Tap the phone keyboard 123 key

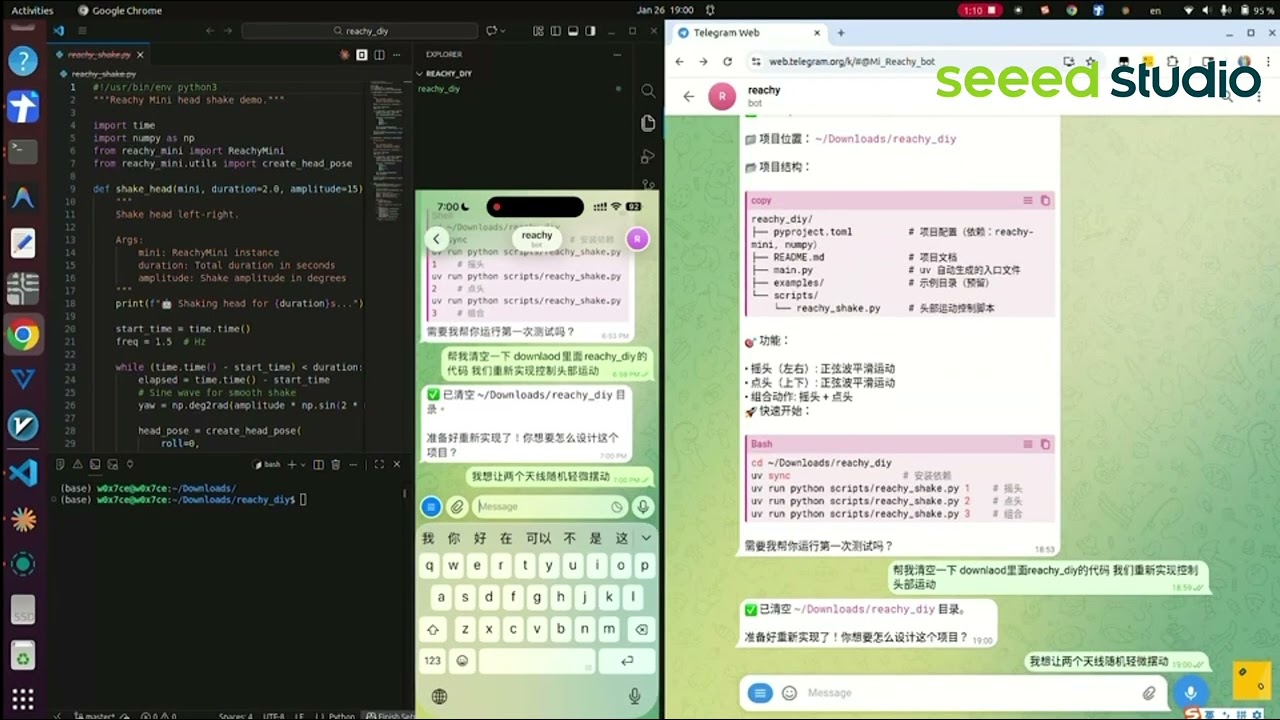coord(433,661)
